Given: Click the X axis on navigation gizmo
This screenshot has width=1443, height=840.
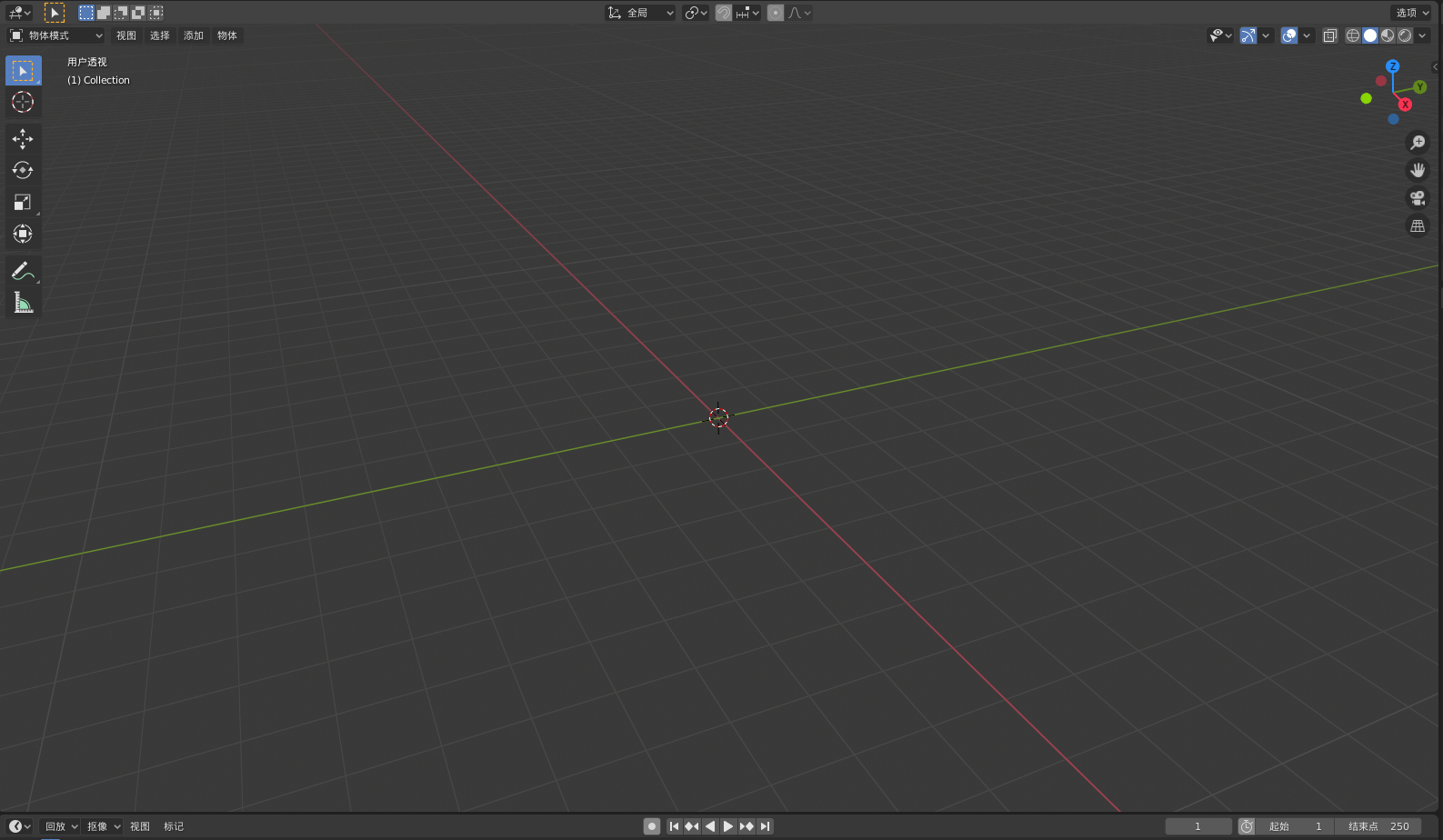Looking at the screenshot, I should [1405, 105].
